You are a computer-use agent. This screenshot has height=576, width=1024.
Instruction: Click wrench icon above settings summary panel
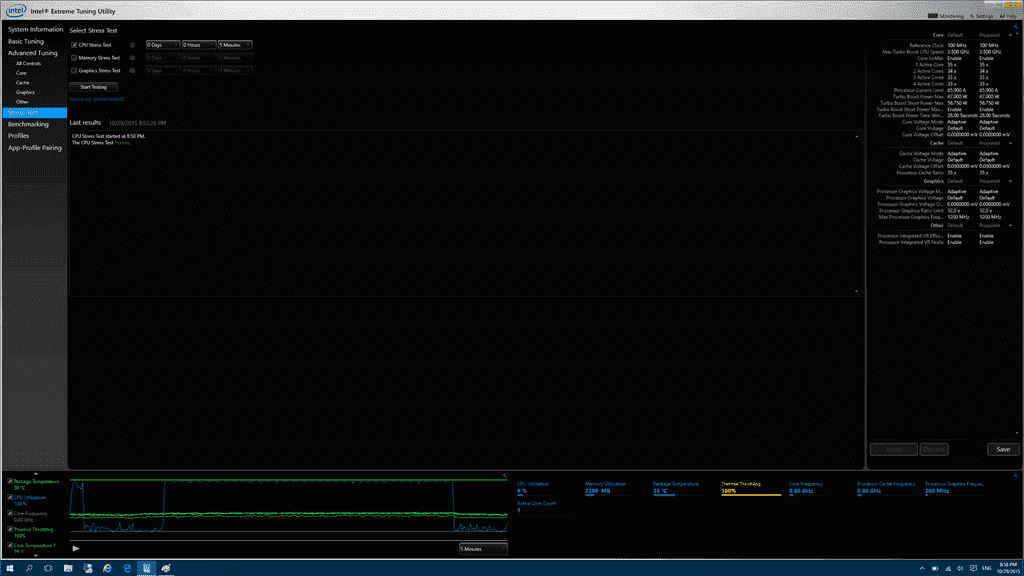[1016, 27]
